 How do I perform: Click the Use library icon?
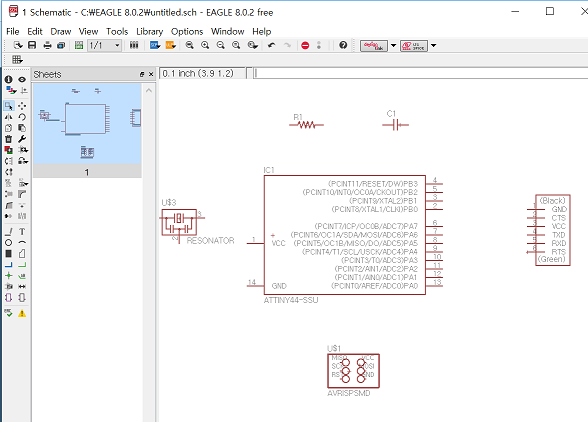[134, 45]
